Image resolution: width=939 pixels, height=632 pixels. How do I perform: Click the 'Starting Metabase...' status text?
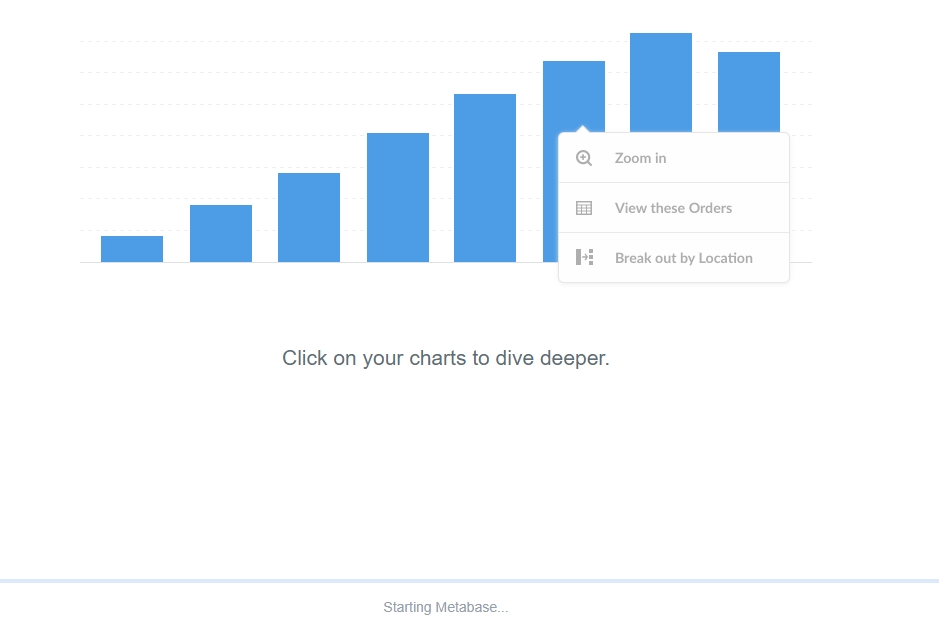click(446, 607)
